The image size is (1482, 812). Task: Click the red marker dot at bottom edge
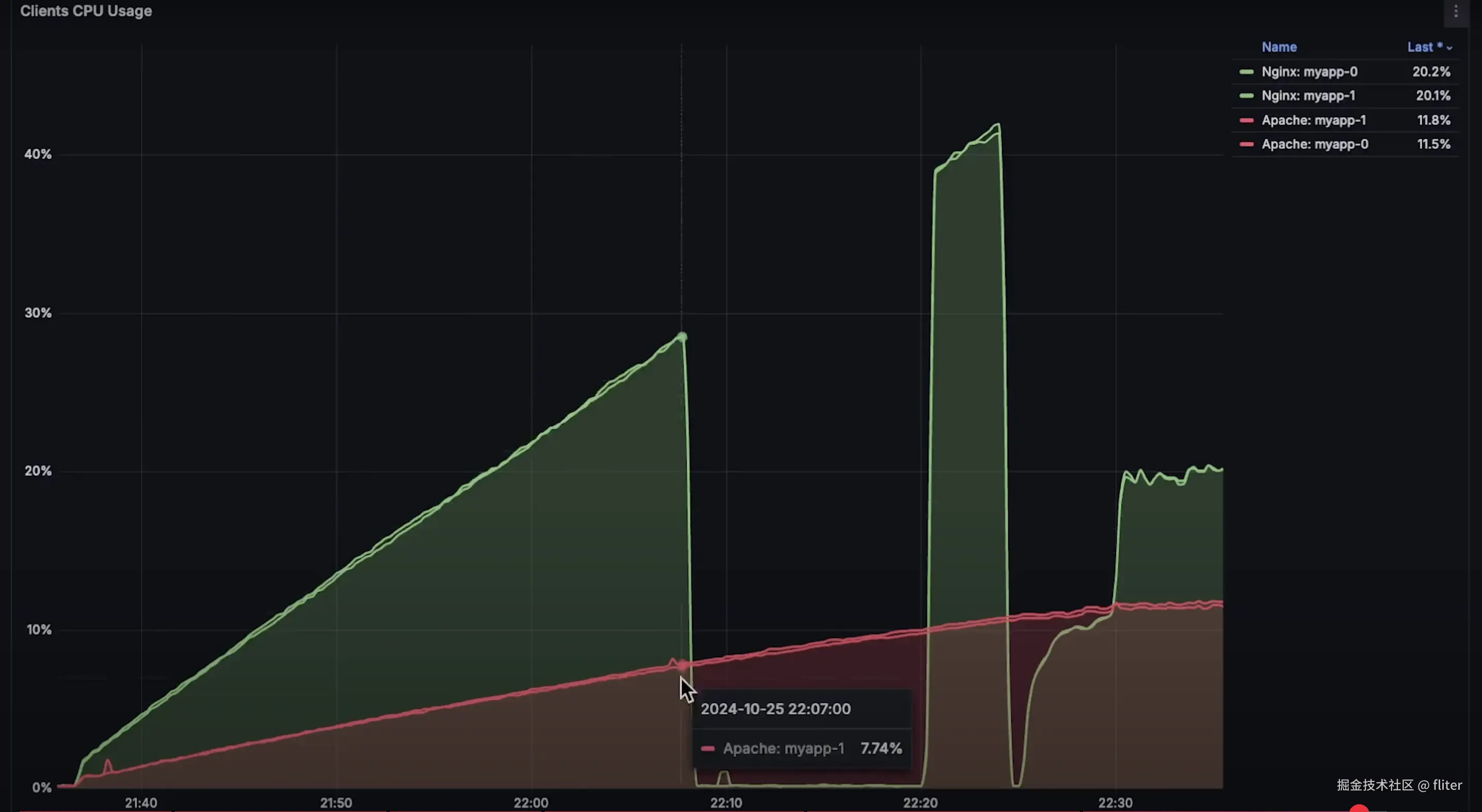[x=1359, y=808]
